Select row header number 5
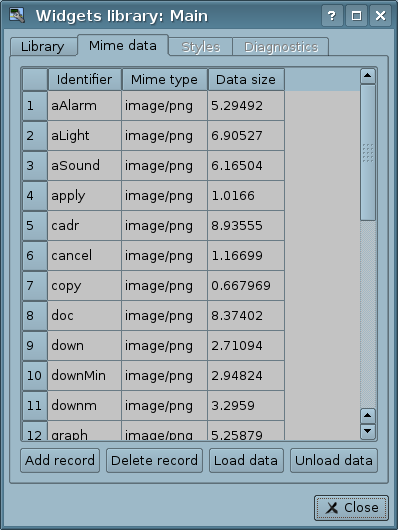This screenshot has width=398, height=530. (x=35, y=225)
